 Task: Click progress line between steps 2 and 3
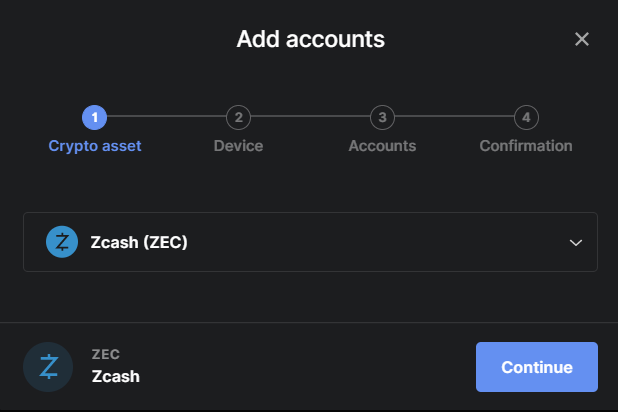310,117
